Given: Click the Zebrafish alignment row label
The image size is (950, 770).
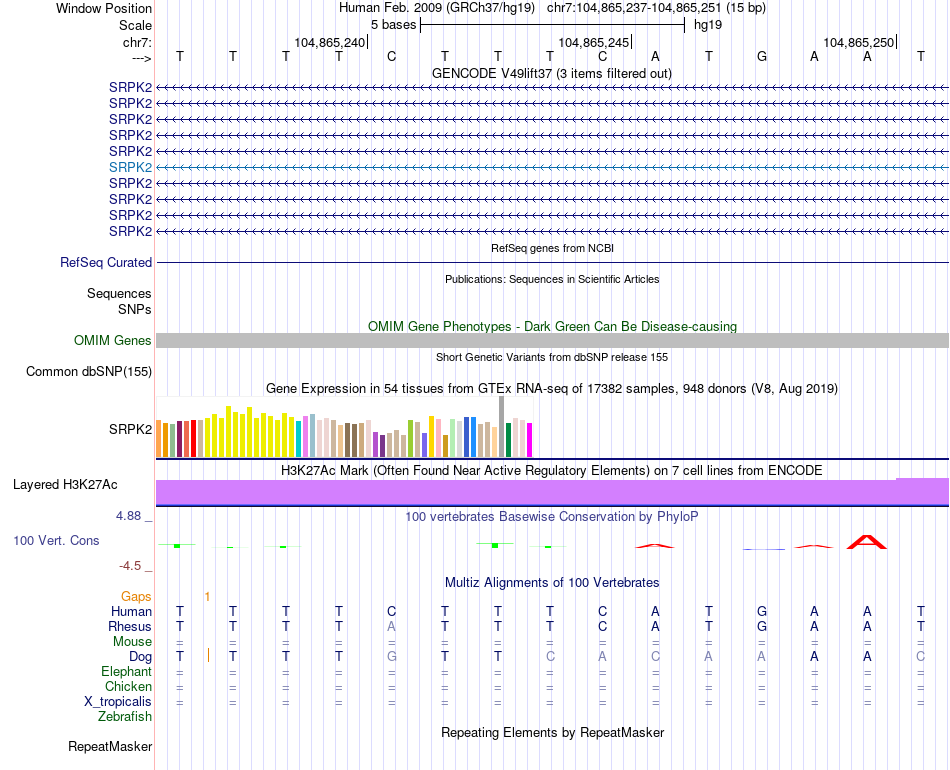Looking at the screenshot, I should 125,717.
